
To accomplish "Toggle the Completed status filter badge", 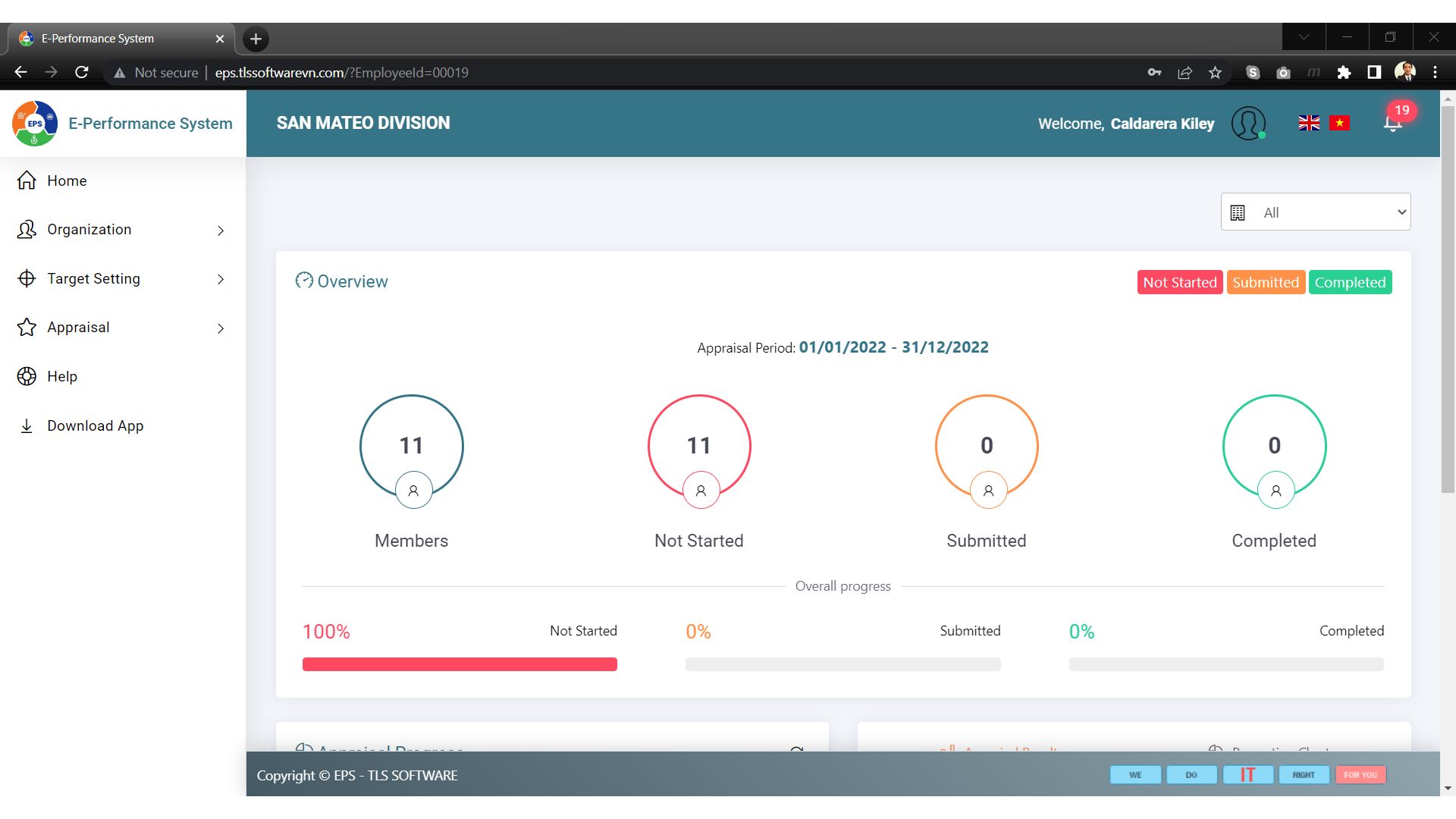I will (x=1350, y=282).
